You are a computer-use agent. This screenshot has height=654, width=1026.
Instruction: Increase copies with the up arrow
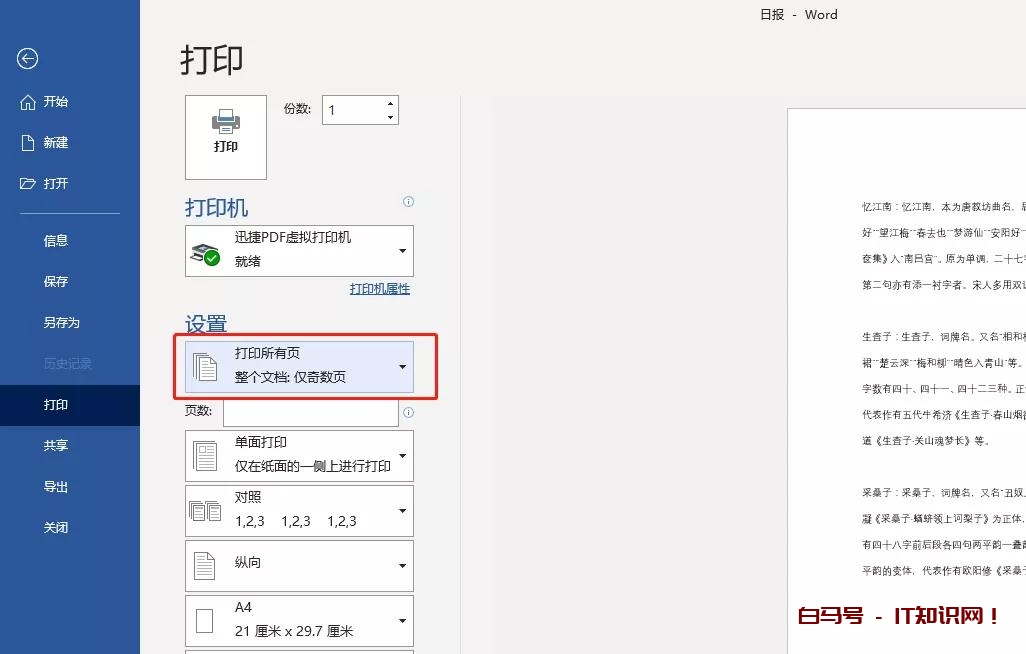[x=390, y=104]
